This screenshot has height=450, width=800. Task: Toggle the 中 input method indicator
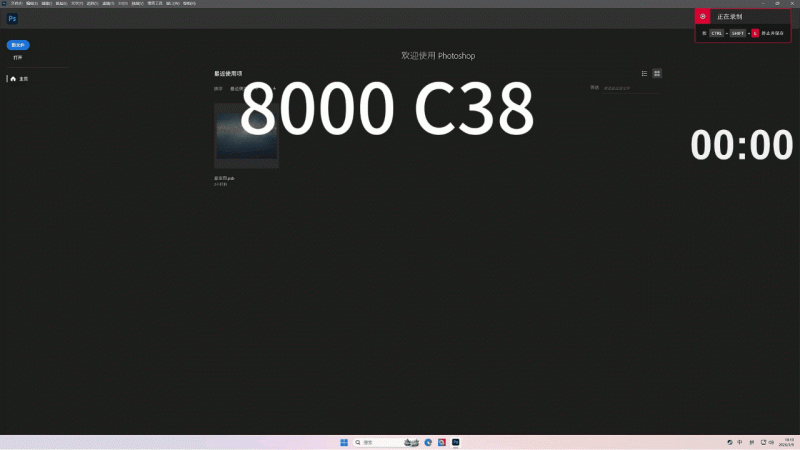coord(740,442)
